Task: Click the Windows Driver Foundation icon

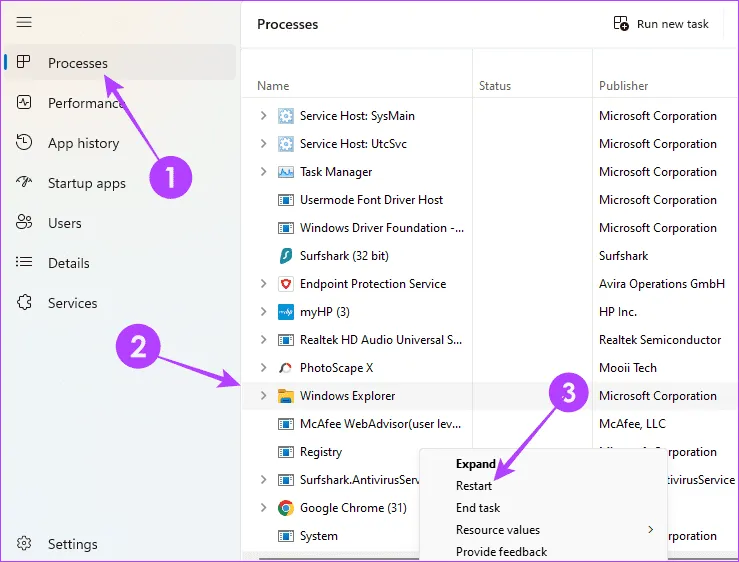Action: [x=286, y=228]
